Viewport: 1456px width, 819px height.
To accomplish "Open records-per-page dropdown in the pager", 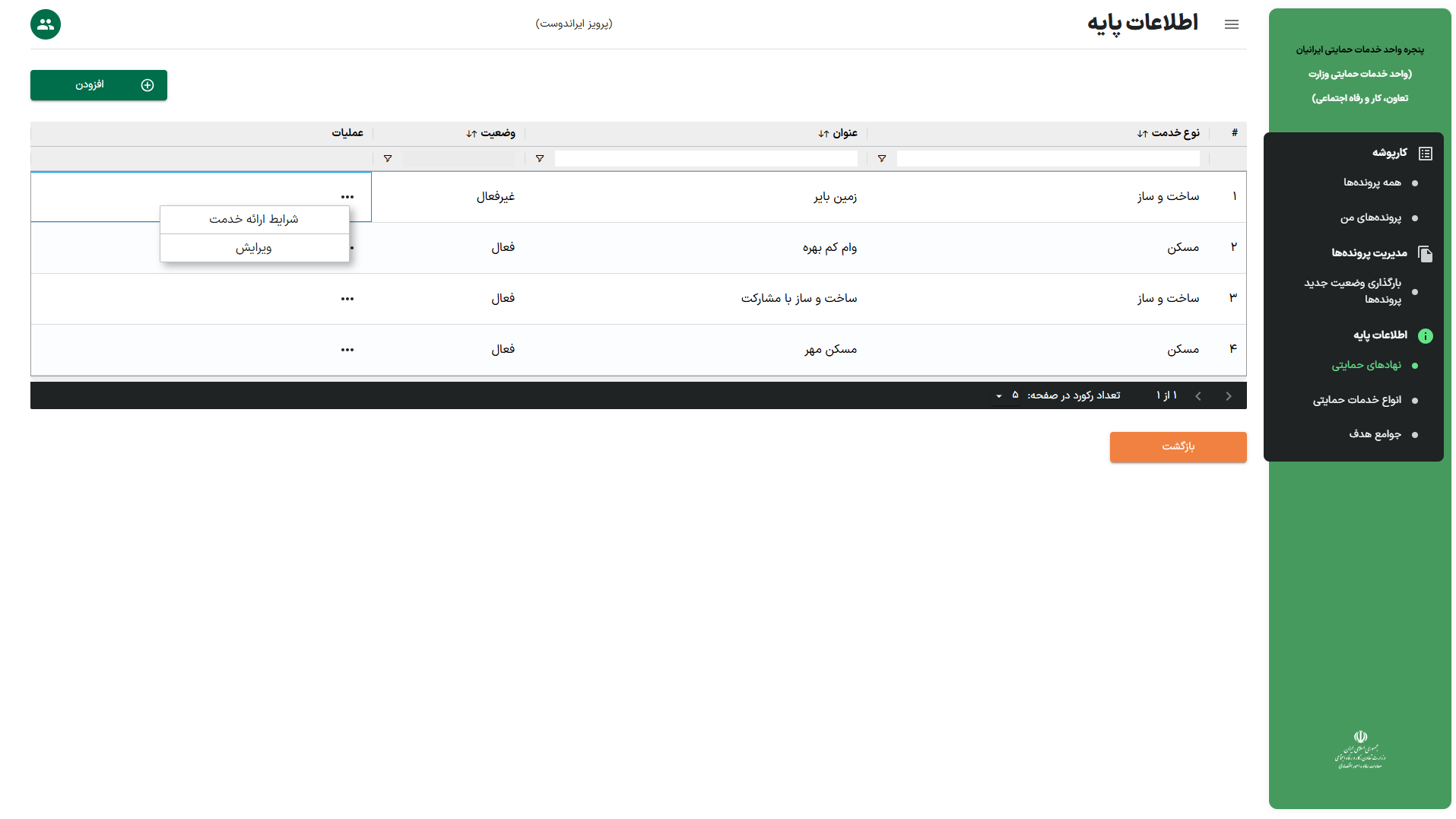I will (x=999, y=396).
